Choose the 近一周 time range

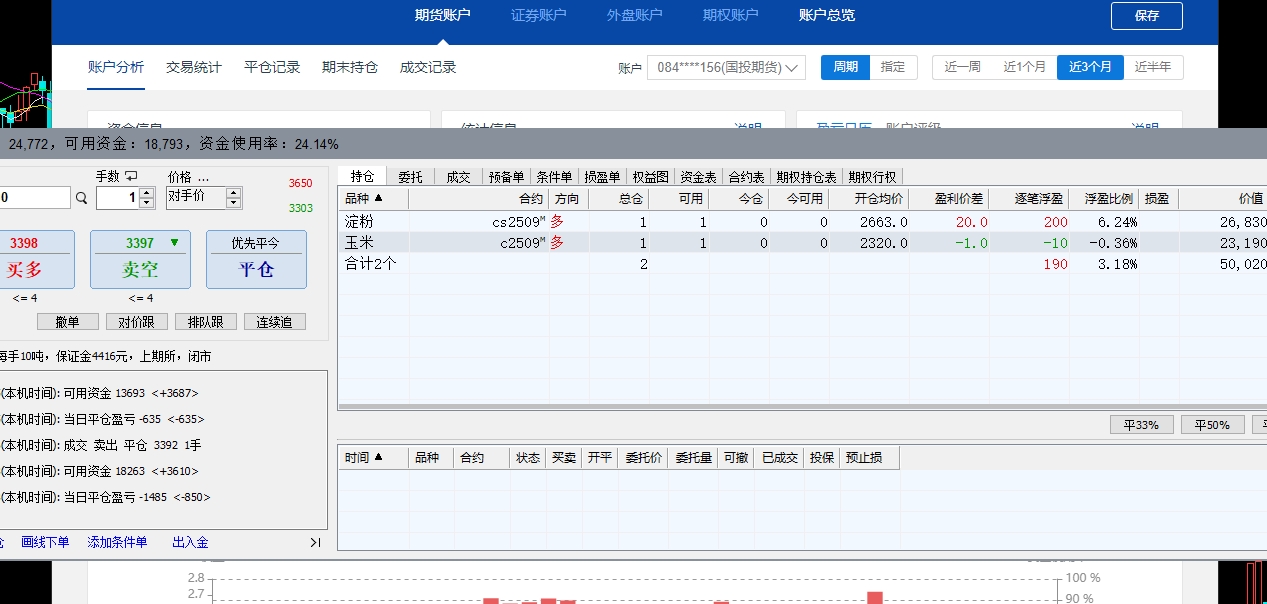(962, 67)
